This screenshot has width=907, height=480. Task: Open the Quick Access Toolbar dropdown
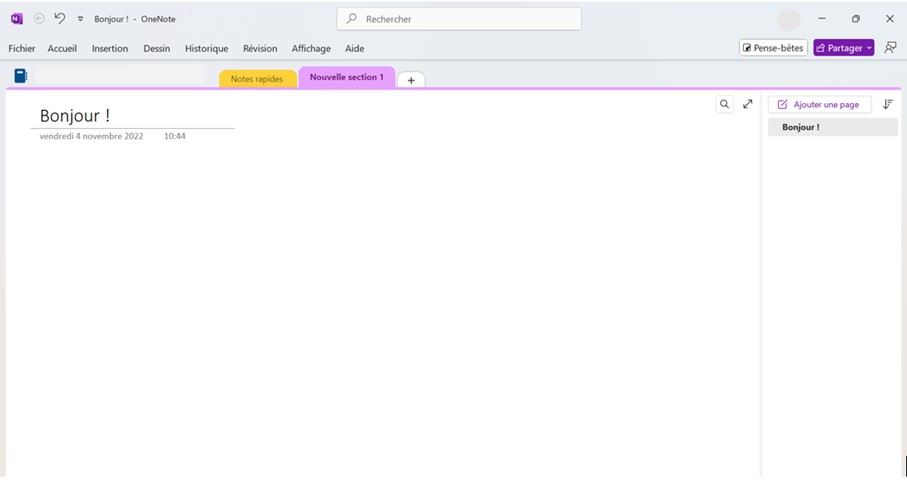pyautogui.click(x=80, y=19)
